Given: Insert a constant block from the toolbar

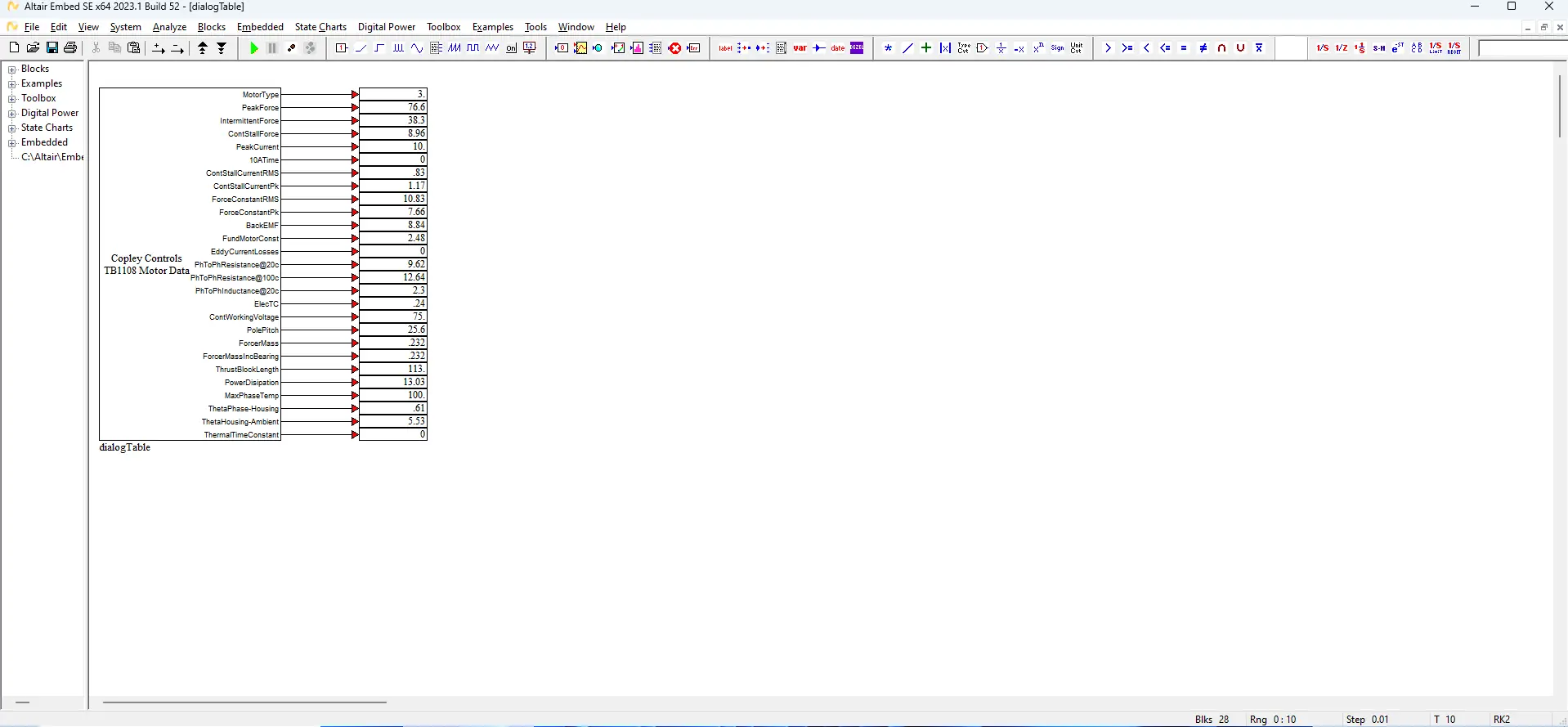Looking at the screenshot, I should [342, 48].
